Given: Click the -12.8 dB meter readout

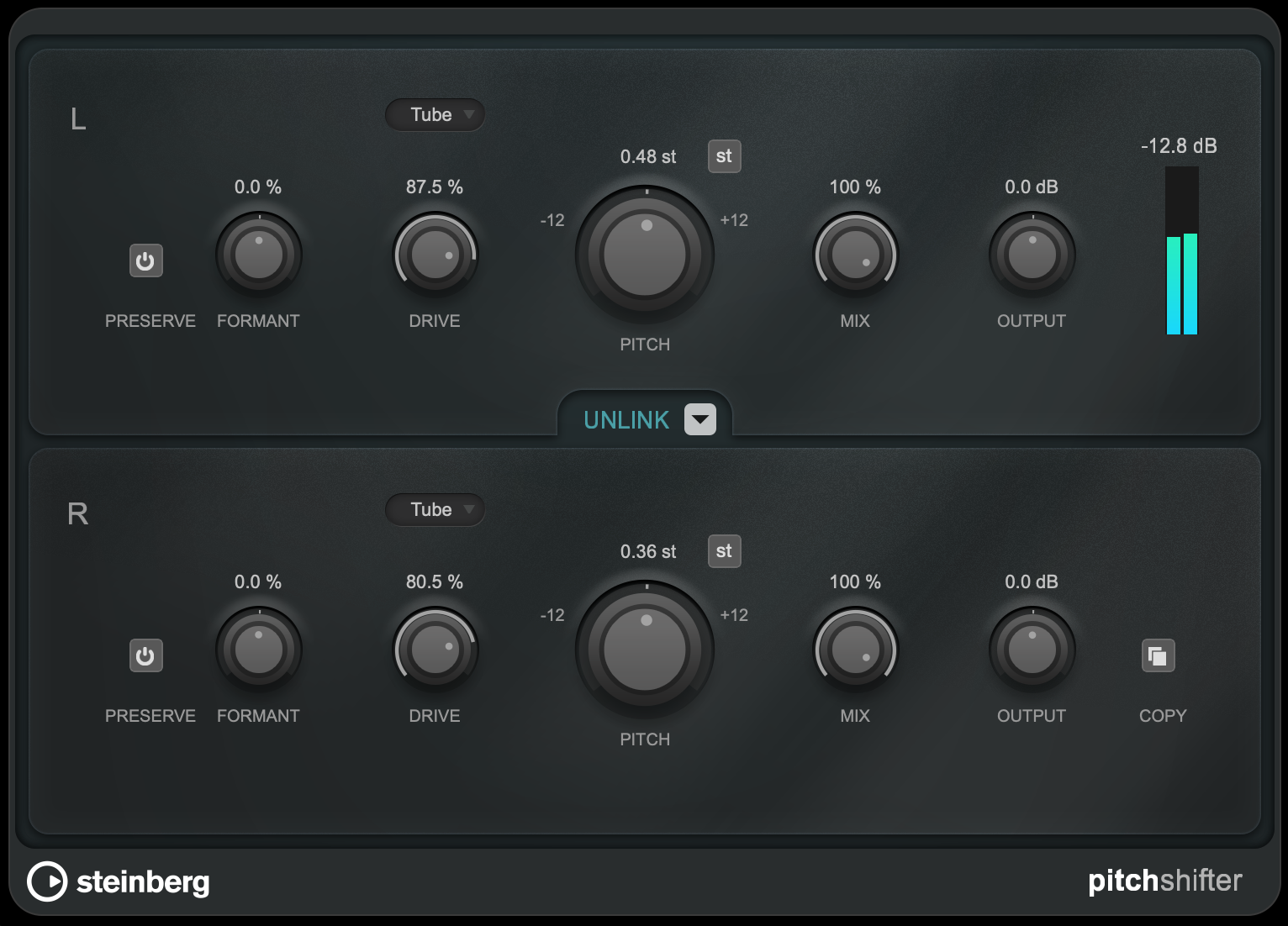Looking at the screenshot, I should pos(1177,145).
